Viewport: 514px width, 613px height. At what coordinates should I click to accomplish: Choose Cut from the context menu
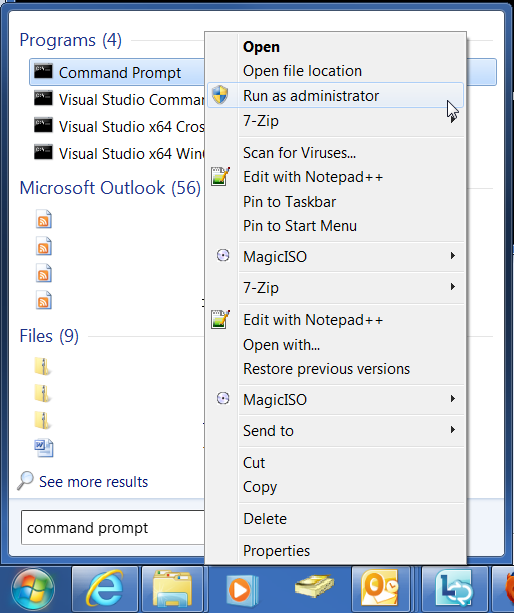(x=254, y=463)
